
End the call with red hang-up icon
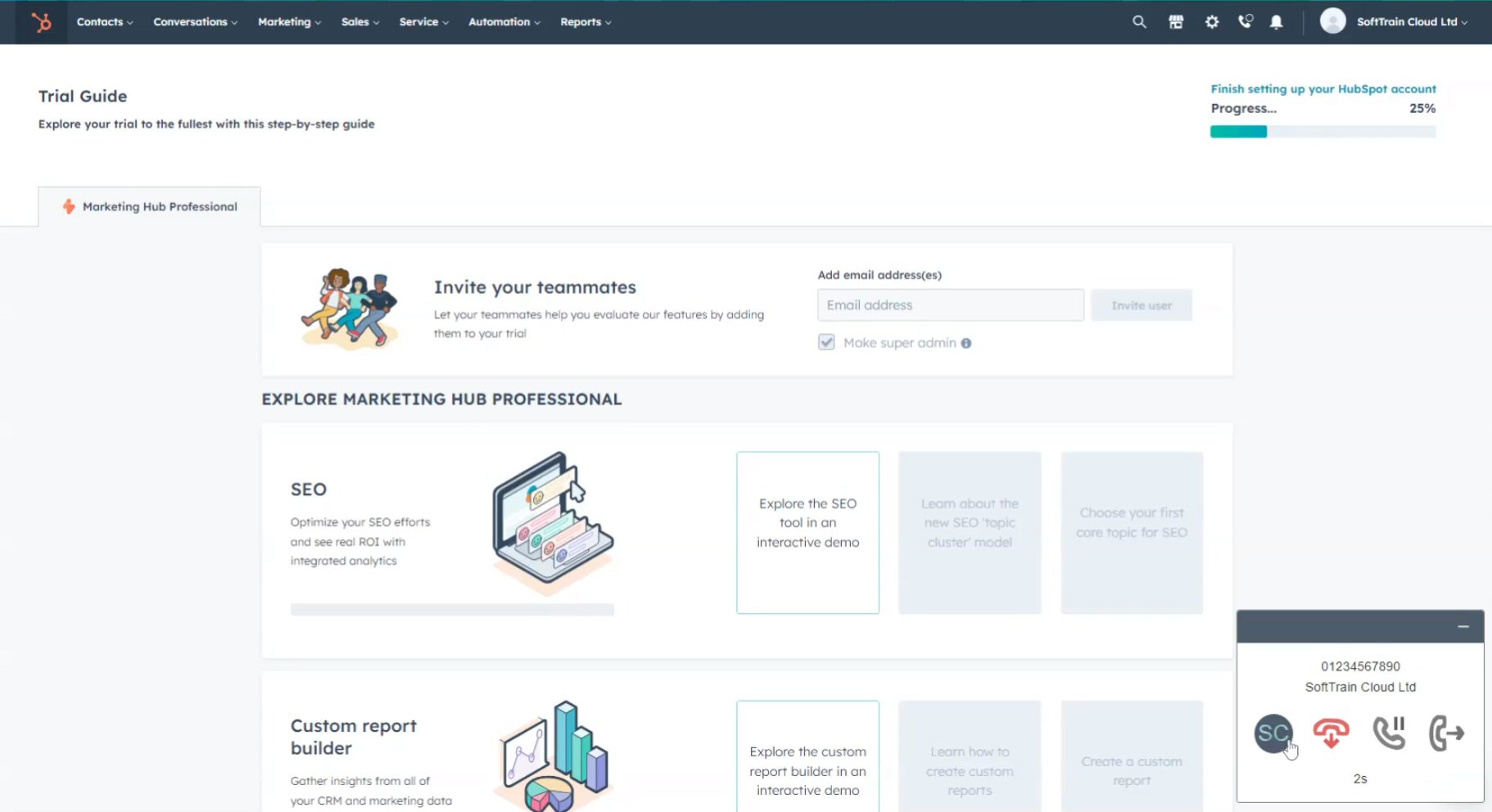[1331, 733]
